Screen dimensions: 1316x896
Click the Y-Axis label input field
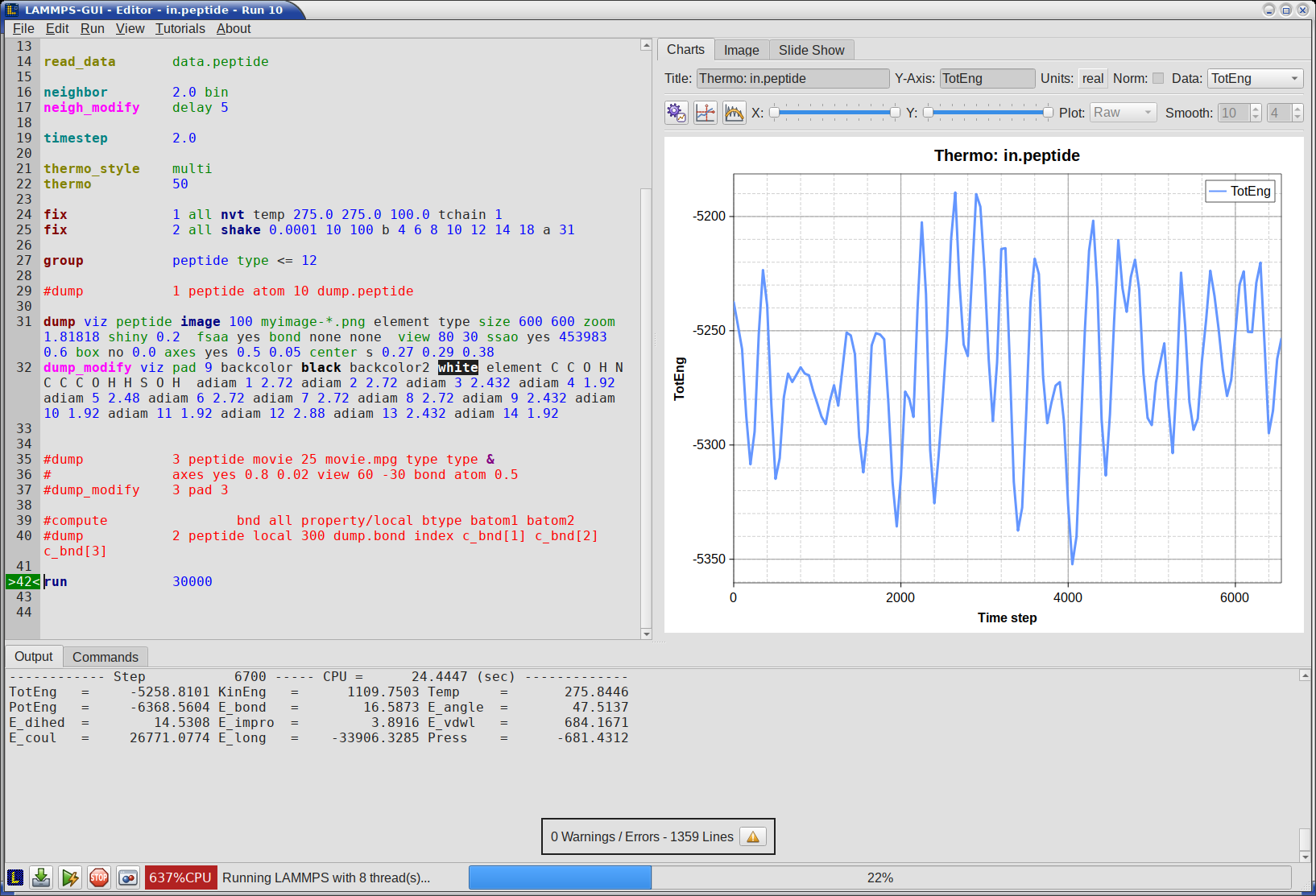(987, 78)
